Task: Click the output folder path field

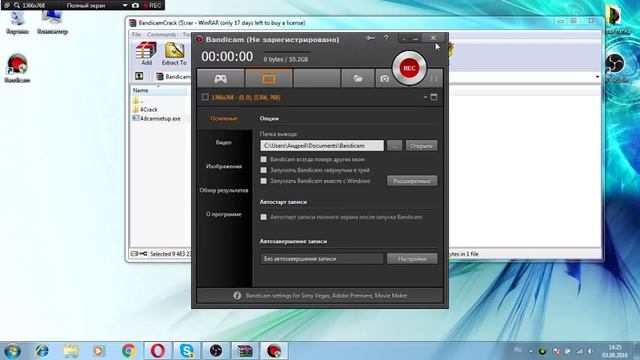Action: [322, 146]
